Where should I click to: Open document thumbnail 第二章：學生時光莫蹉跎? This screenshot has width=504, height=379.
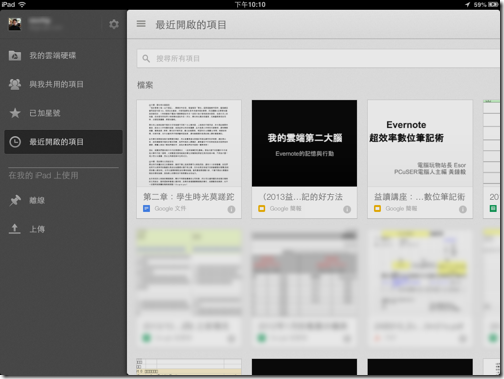click(x=189, y=143)
